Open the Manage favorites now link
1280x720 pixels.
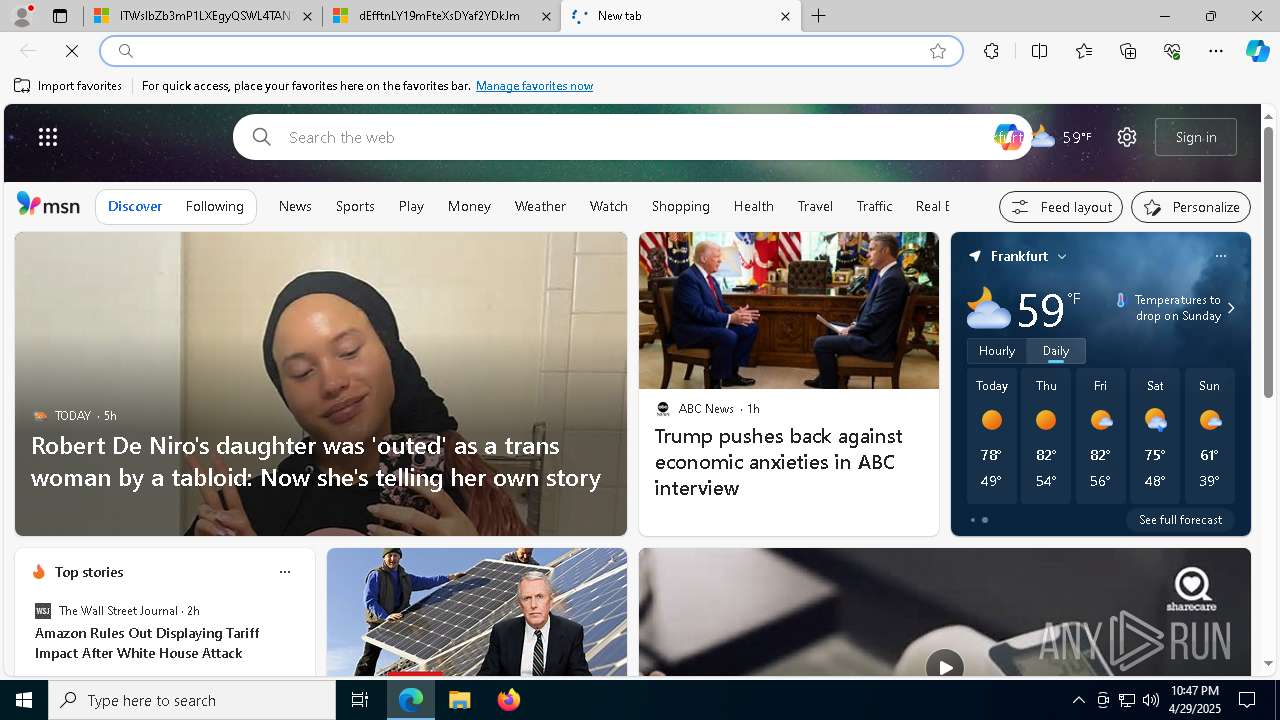[x=534, y=86]
